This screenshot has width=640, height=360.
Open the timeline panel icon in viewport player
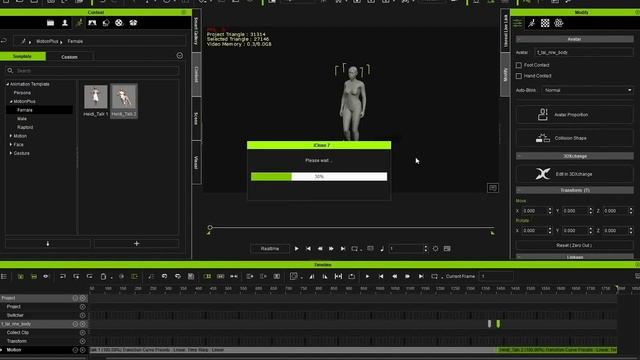tap(447, 249)
